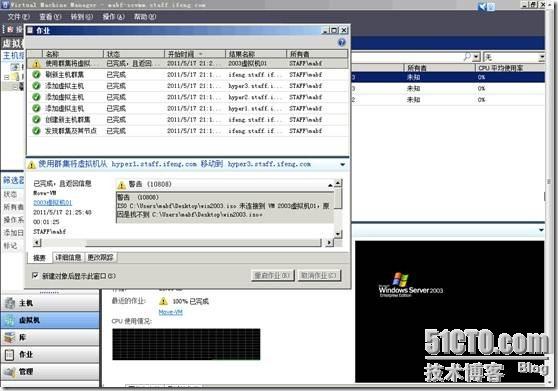Click the 主机 navigation icon

pyautogui.click(x=10, y=303)
